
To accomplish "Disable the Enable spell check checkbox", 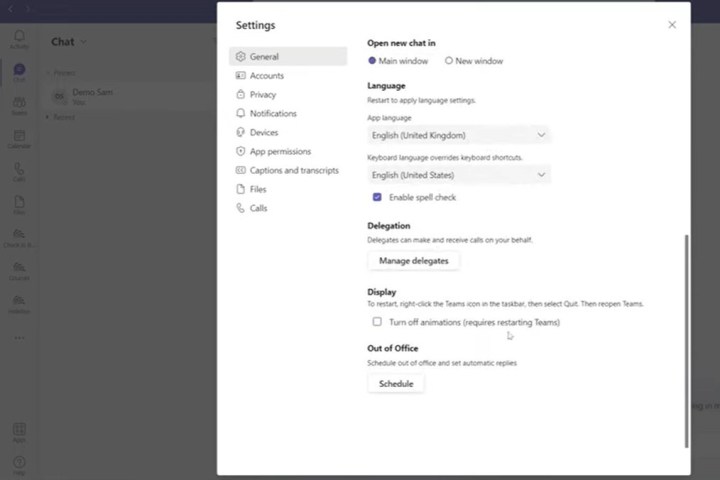I will 377,197.
